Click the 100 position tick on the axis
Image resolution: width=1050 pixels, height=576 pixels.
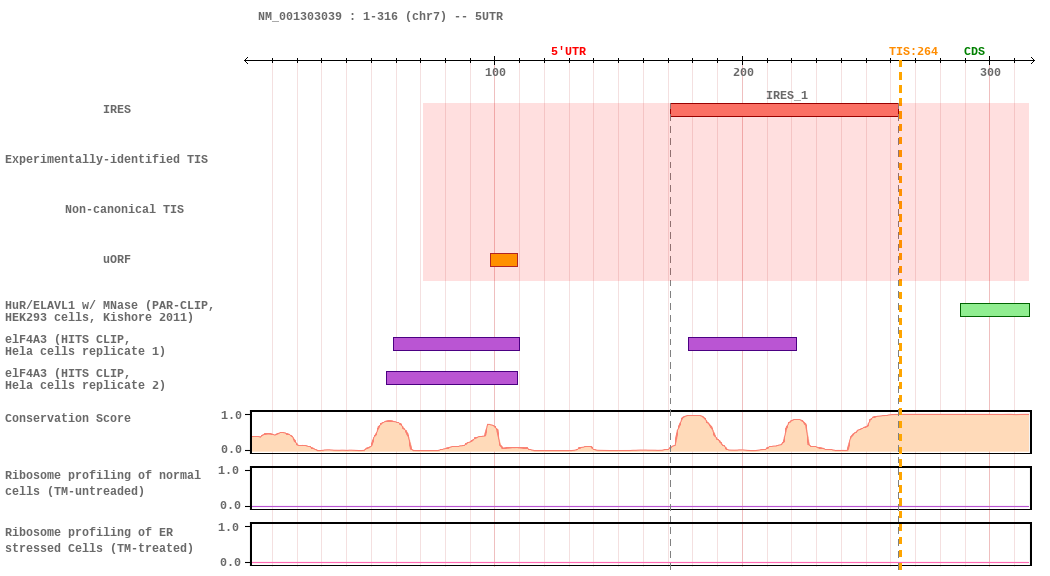[x=495, y=62]
